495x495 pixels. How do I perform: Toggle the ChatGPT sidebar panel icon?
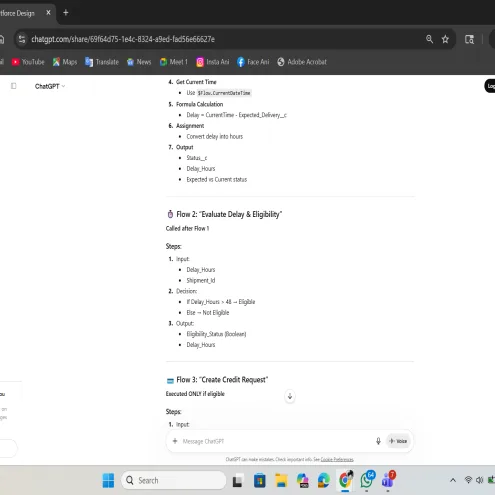14,86
